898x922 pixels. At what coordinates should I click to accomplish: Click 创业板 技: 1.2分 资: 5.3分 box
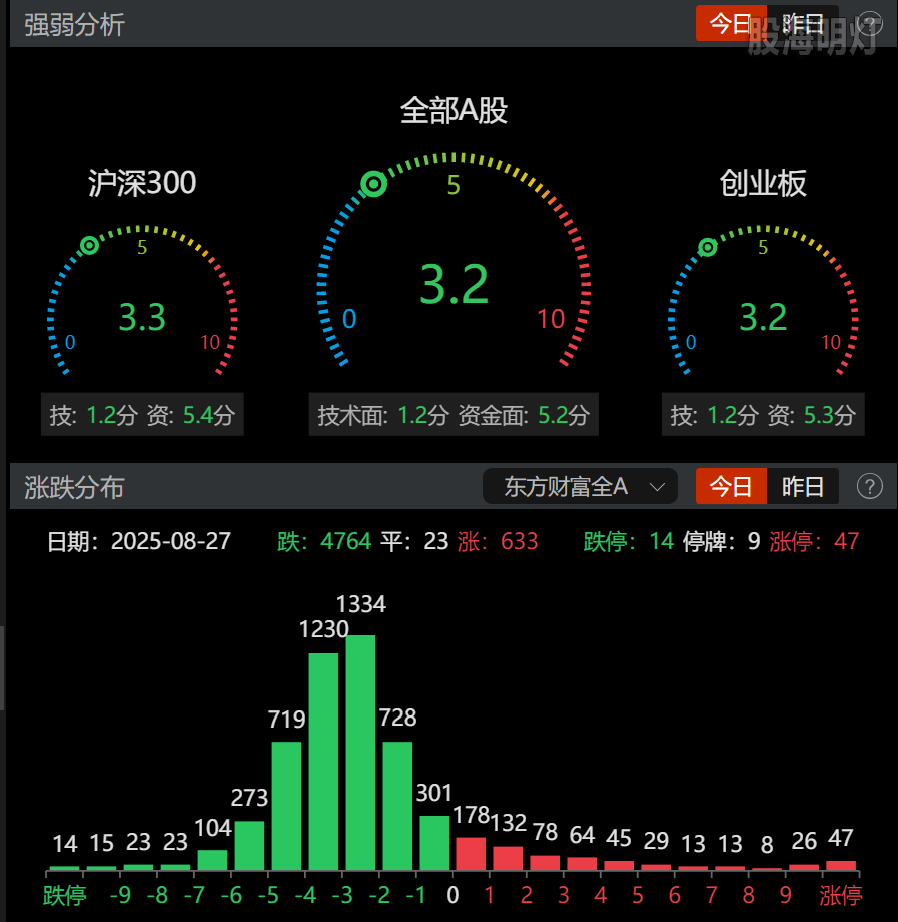tap(763, 415)
